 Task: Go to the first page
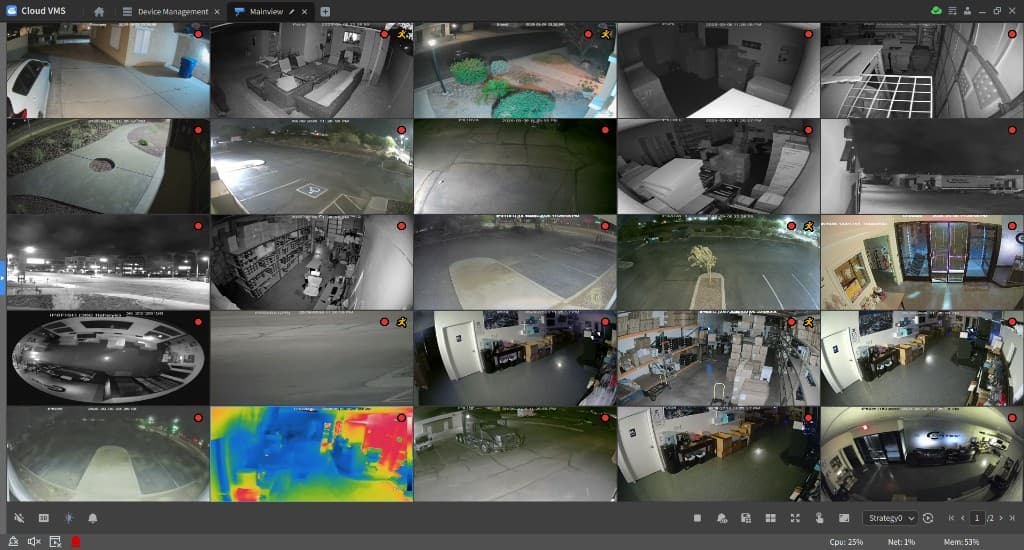tap(951, 518)
